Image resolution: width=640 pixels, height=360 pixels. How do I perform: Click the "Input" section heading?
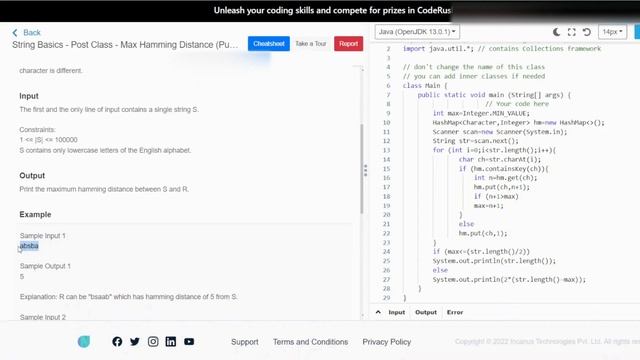(x=29, y=96)
